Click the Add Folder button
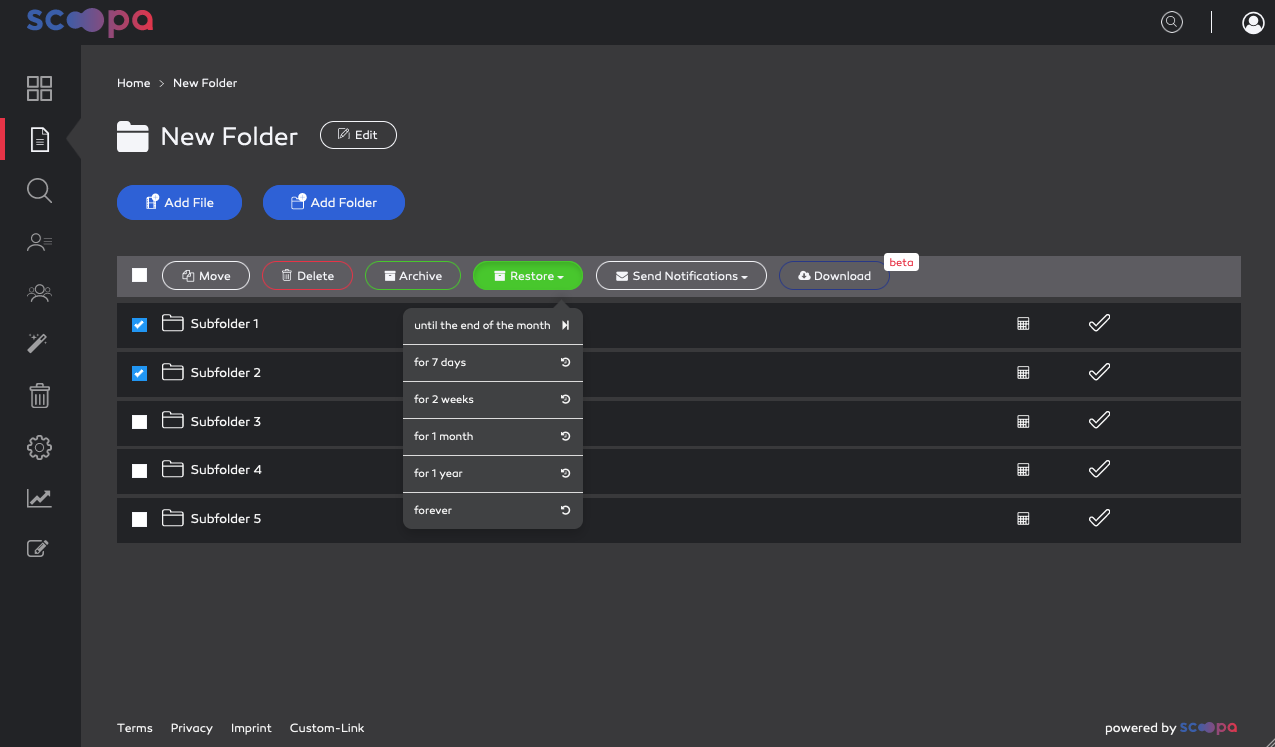Viewport: 1275px width, 747px height. click(334, 202)
